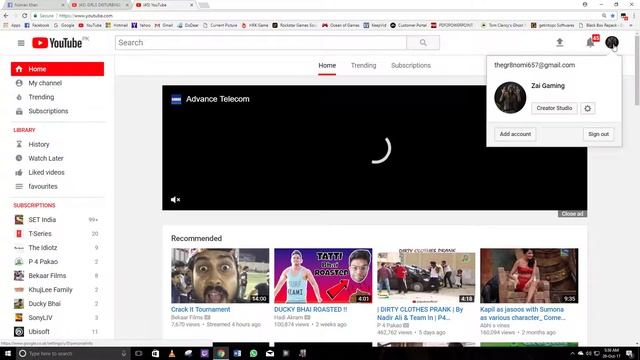
Task: Bookmark page with the star icon
Action: click(613, 16)
